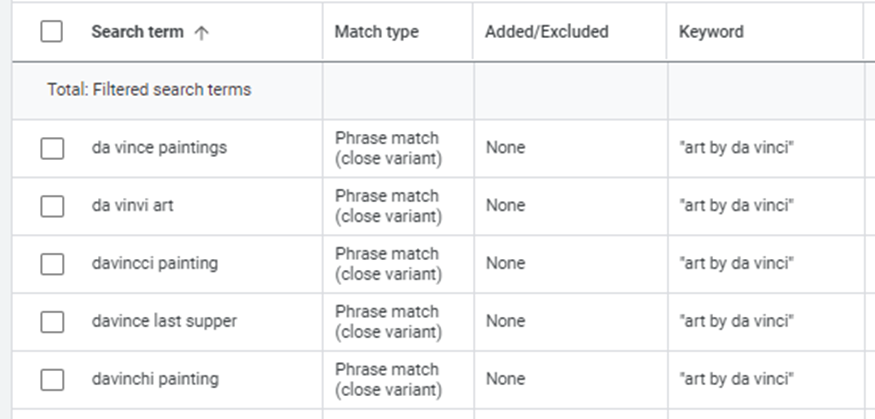Select the 'da vinvi art' row checkbox

pos(52,206)
